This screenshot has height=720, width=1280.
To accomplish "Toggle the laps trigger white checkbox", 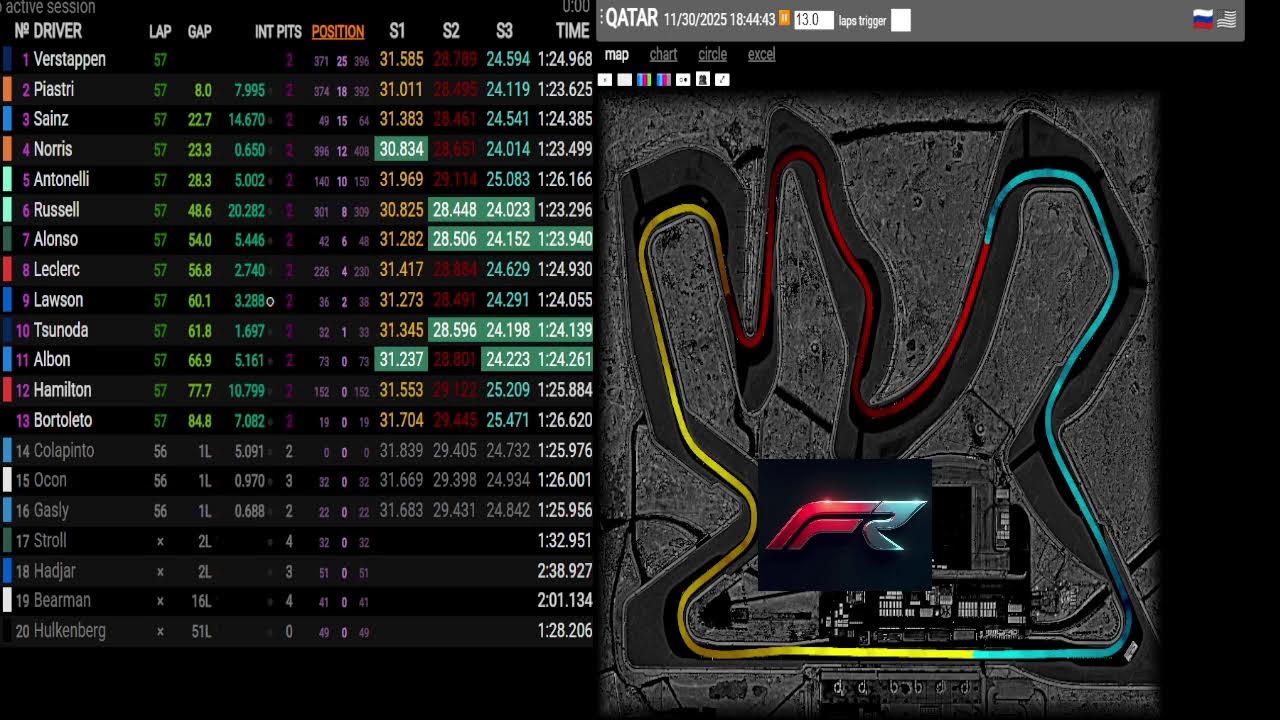I will pyautogui.click(x=900, y=20).
